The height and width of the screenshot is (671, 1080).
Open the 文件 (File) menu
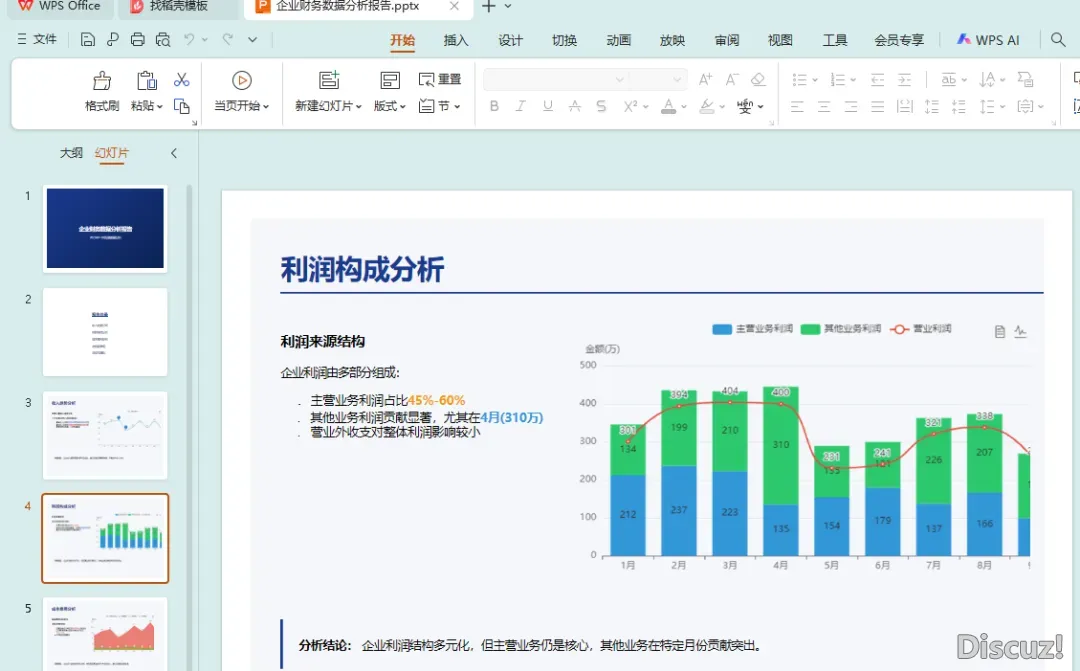37,39
